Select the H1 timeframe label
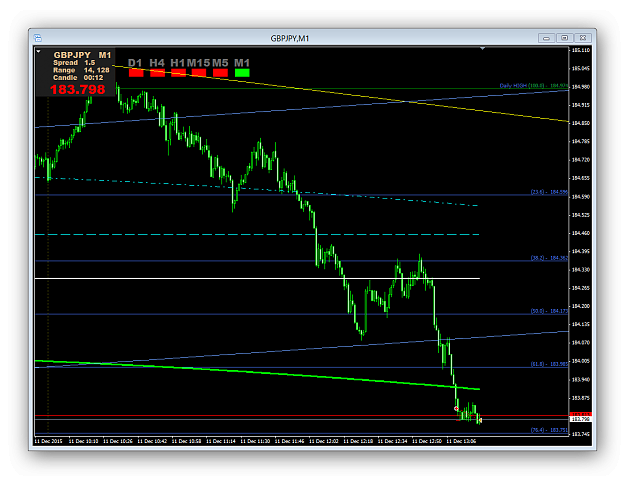This screenshot has height=479, width=625. tap(178, 63)
